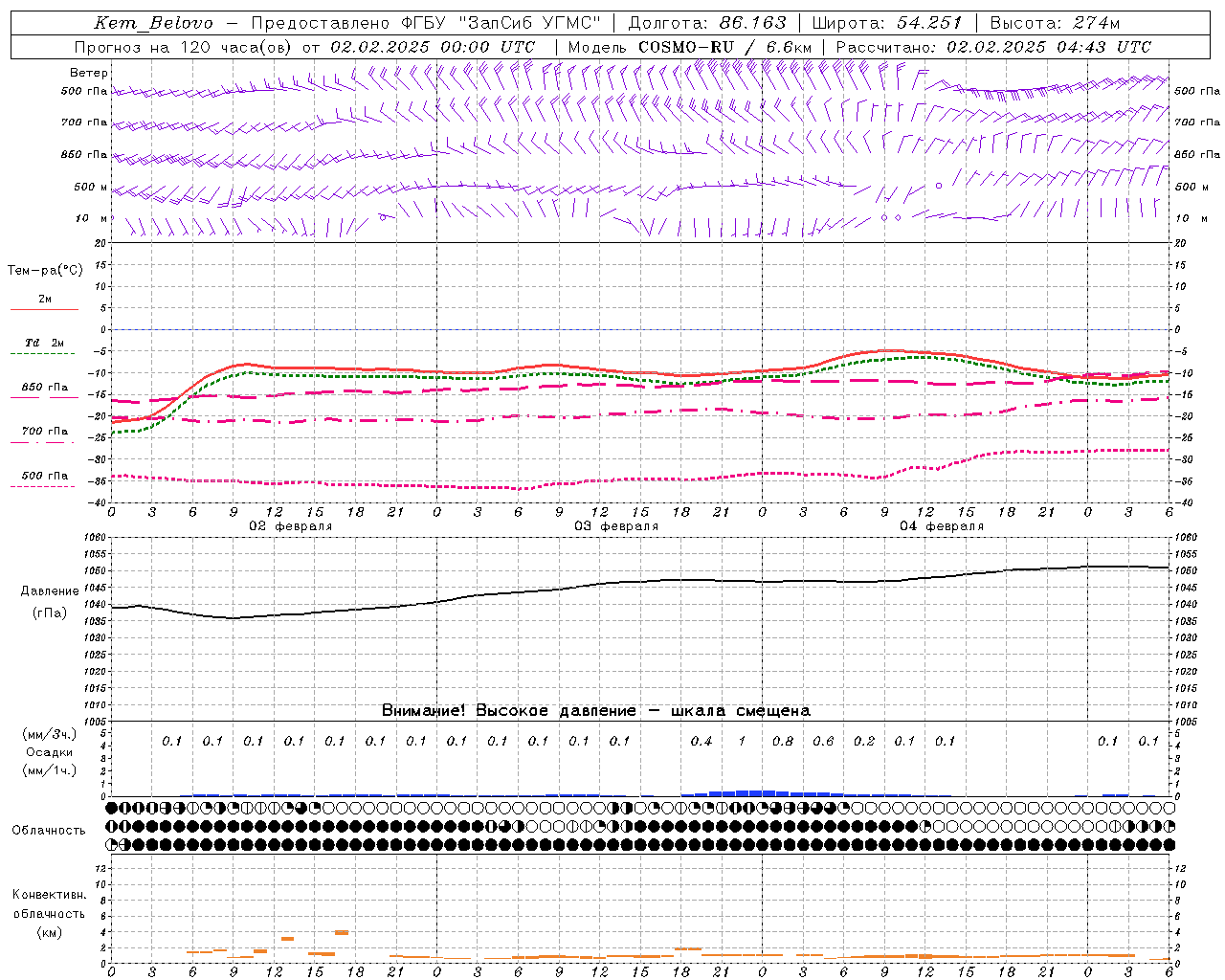This screenshot has width=1225, height=980.
Task: Click the '0.8' precipitation value
Action: point(783,742)
